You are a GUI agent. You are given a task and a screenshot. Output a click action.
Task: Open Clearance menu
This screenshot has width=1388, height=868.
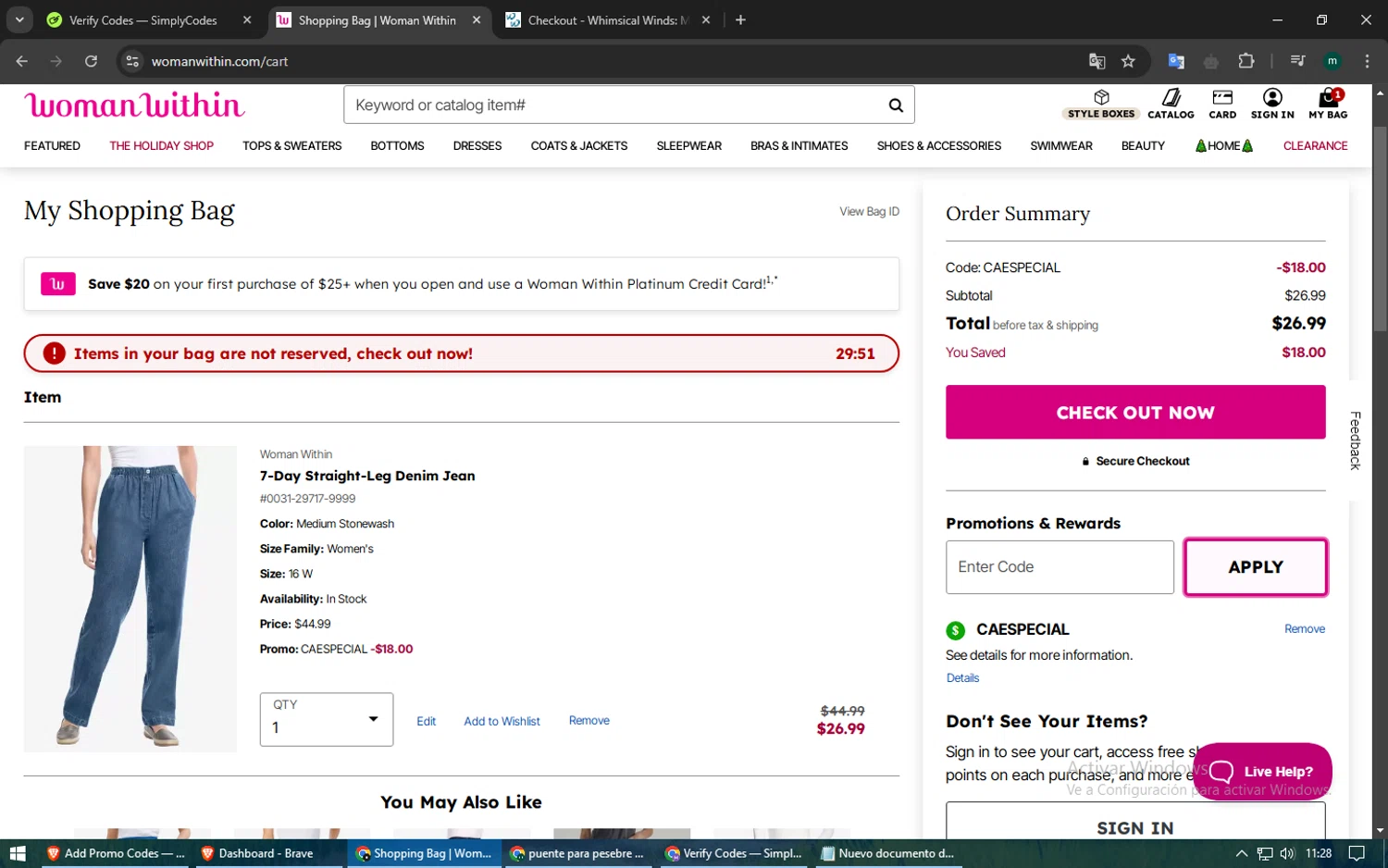(1315, 146)
